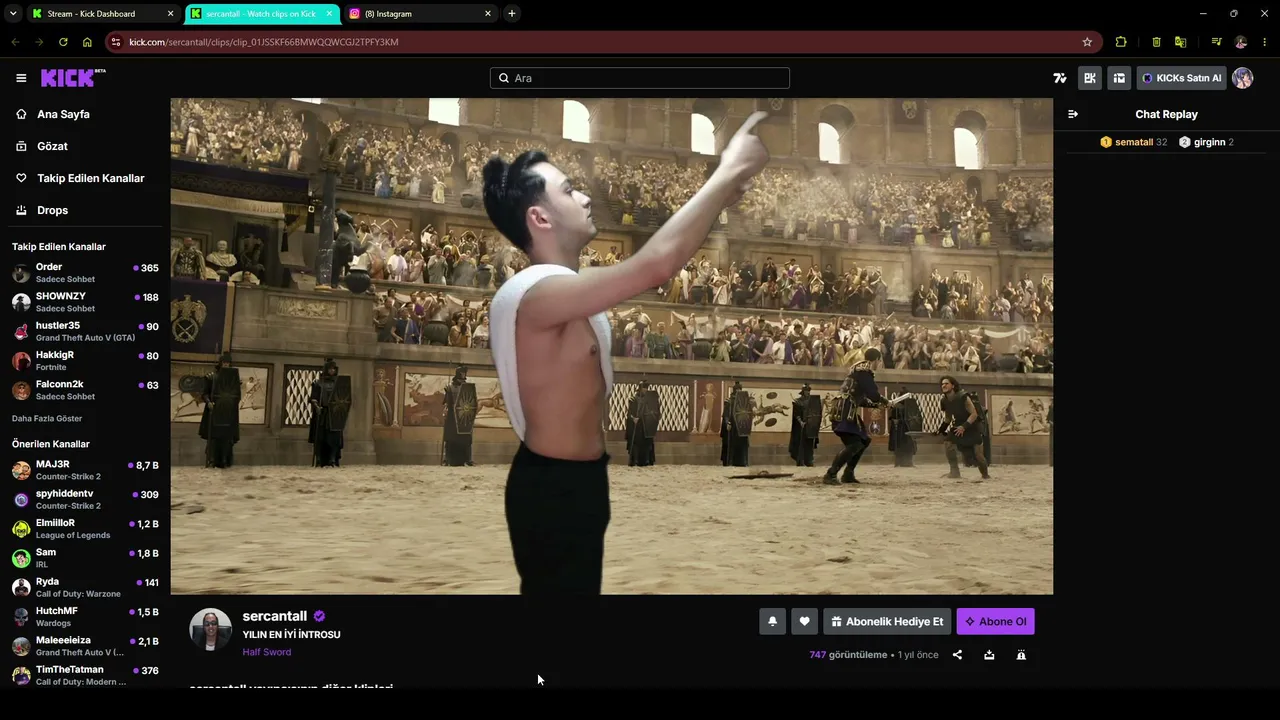Viewport: 1280px width, 720px height.
Task: Open the Maleeeieiza recommended channel
Action: point(85,646)
